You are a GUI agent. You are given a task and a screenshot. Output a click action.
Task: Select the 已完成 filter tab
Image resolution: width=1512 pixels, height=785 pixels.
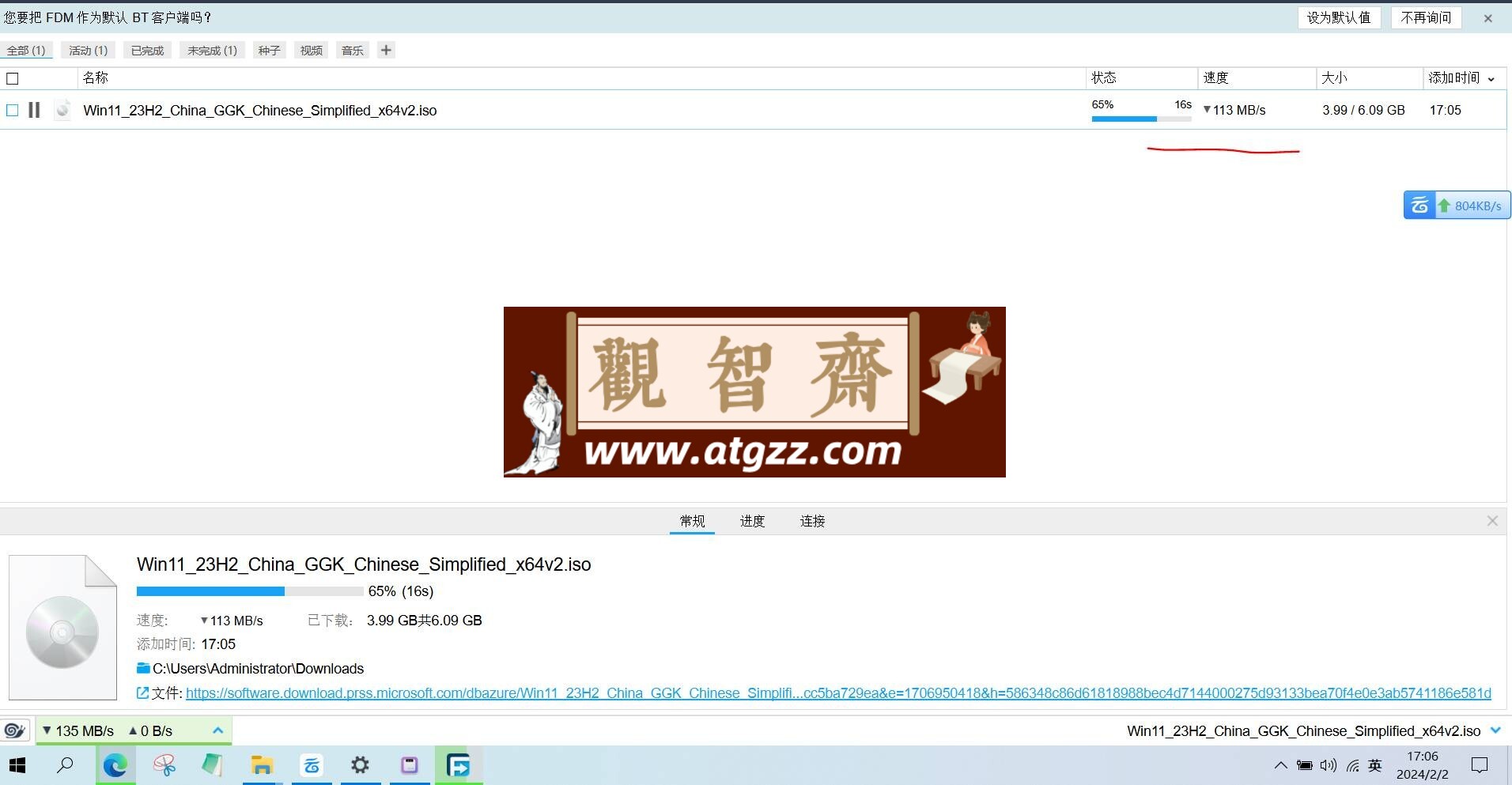pyautogui.click(x=147, y=51)
